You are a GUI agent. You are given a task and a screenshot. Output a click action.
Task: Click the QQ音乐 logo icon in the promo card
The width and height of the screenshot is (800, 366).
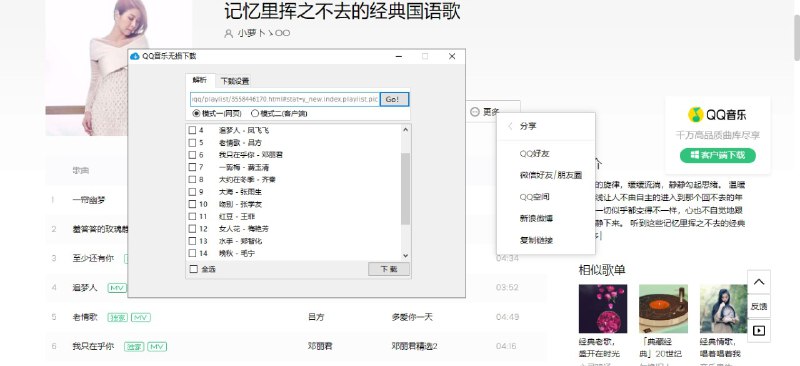coord(695,114)
